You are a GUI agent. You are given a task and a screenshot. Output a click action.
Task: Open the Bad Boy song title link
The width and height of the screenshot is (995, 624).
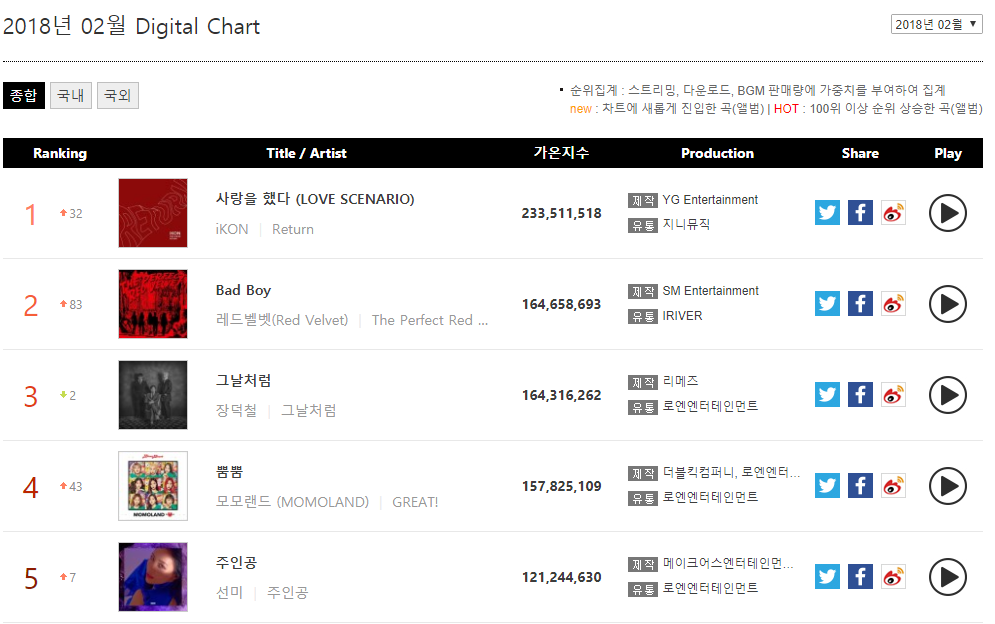click(243, 290)
